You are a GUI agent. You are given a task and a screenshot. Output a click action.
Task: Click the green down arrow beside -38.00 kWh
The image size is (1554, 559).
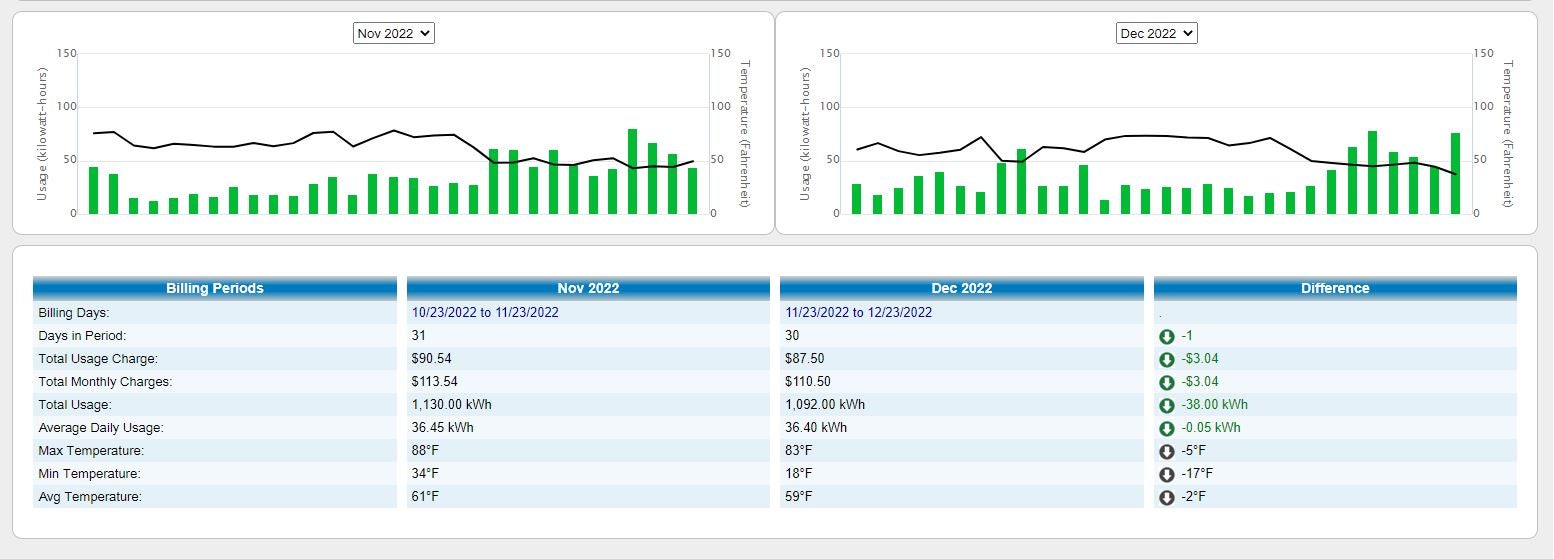(x=1166, y=405)
